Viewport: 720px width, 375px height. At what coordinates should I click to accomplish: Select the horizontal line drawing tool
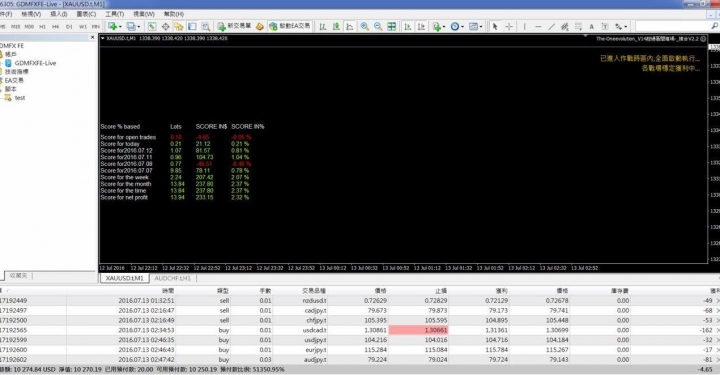pyautogui.click(x=538, y=27)
